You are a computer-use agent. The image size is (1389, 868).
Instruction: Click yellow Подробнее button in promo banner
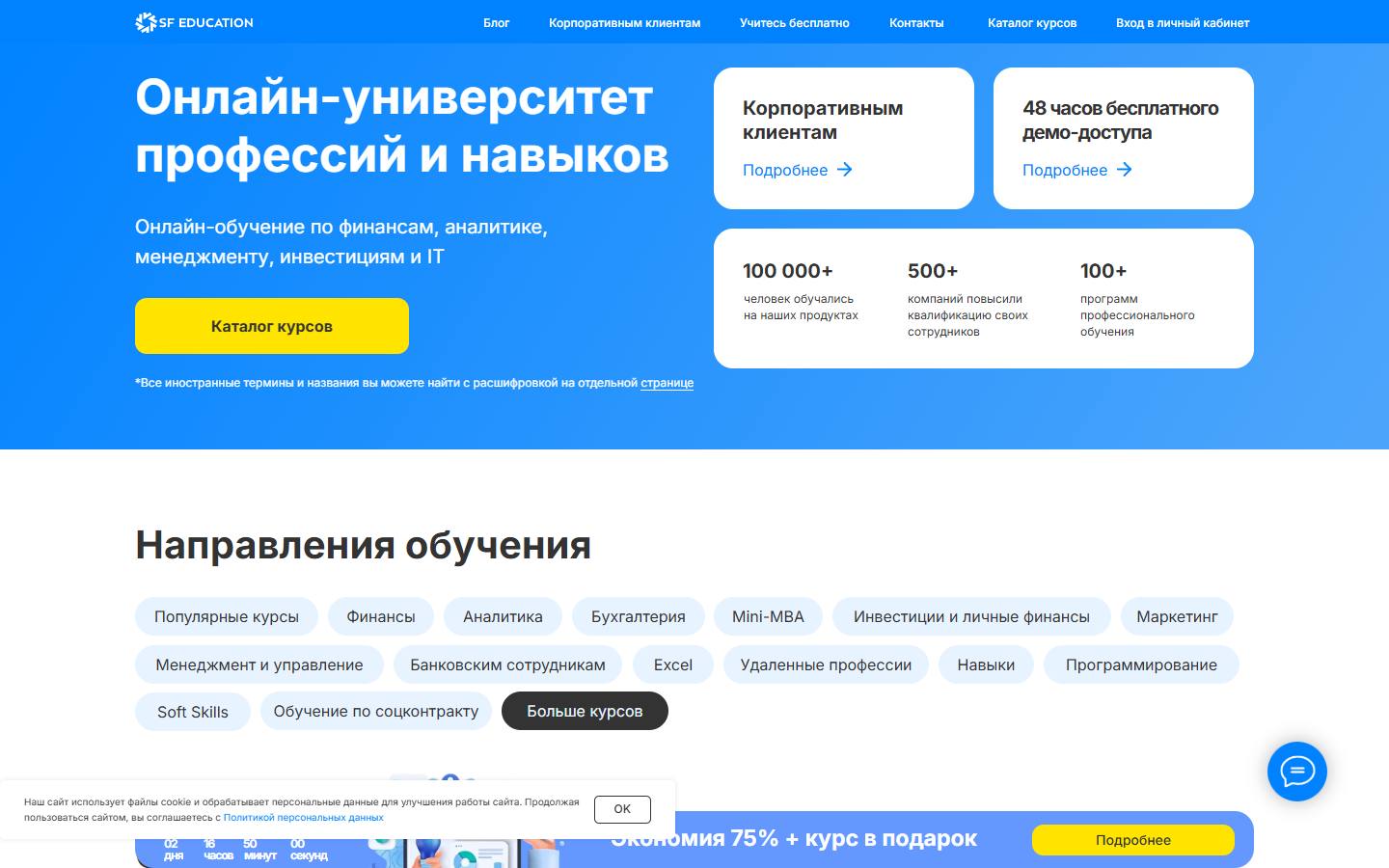[x=1133, y=840]
